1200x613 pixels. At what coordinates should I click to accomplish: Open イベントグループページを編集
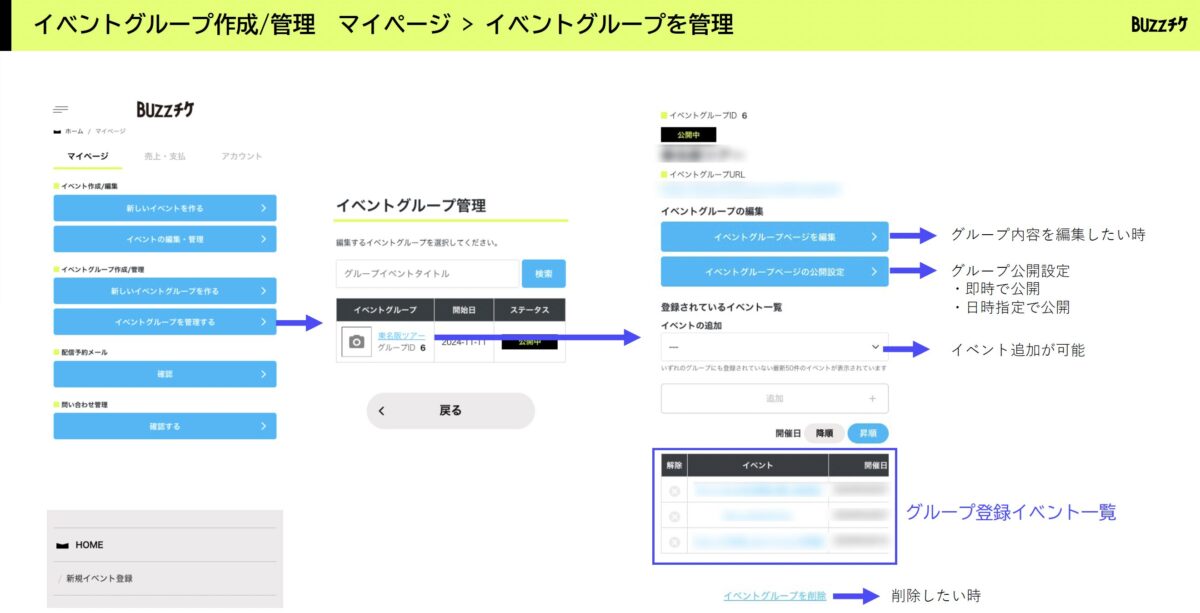774,237
